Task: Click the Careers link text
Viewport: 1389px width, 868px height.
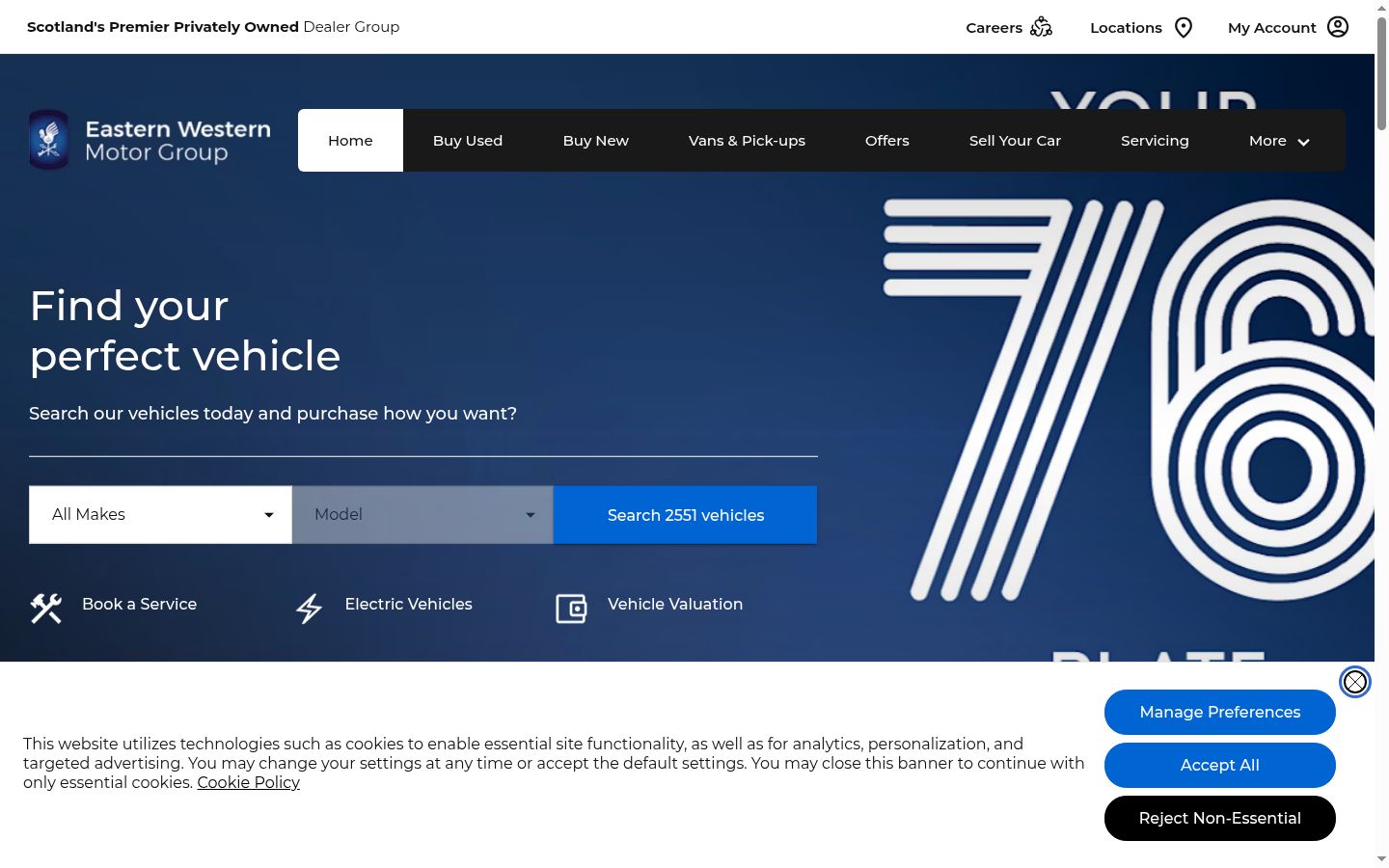Action: 994,28
